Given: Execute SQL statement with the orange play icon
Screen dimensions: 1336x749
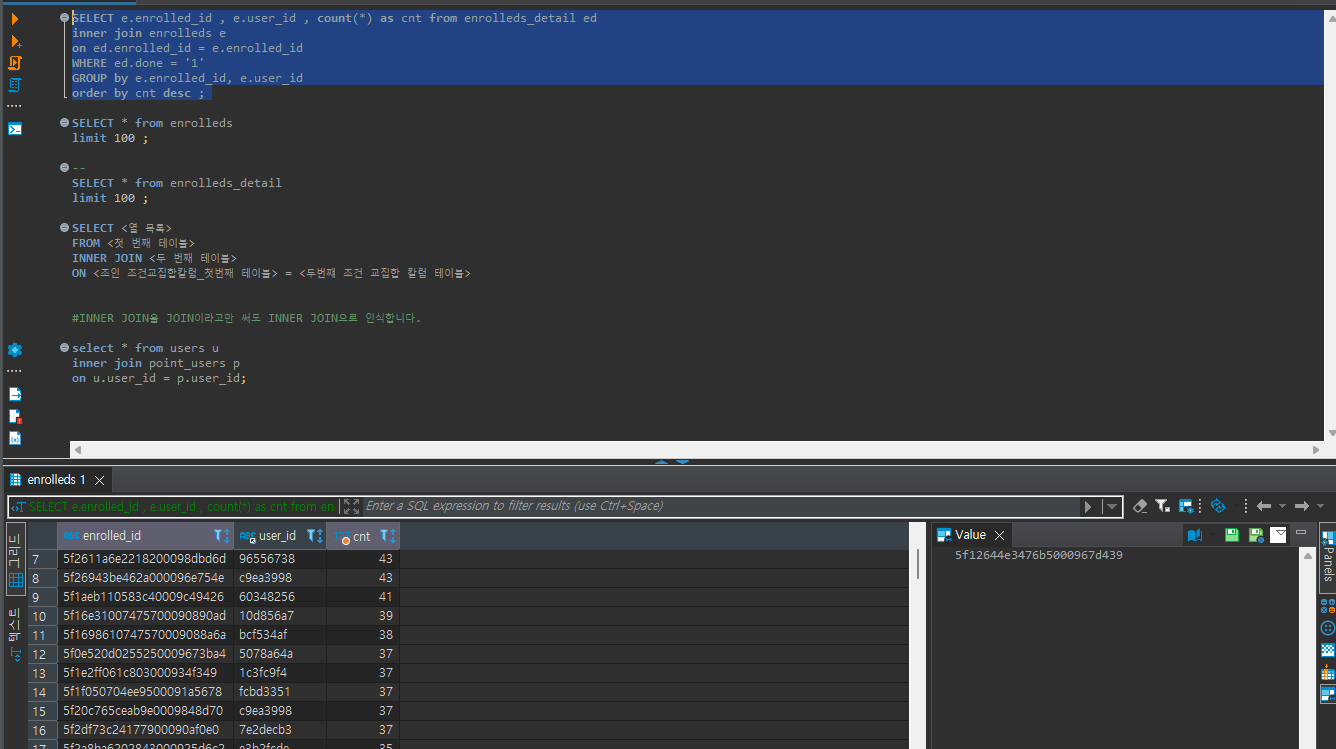Looking at the screenshot, I should pyautogui.click(x=14, y=19).
